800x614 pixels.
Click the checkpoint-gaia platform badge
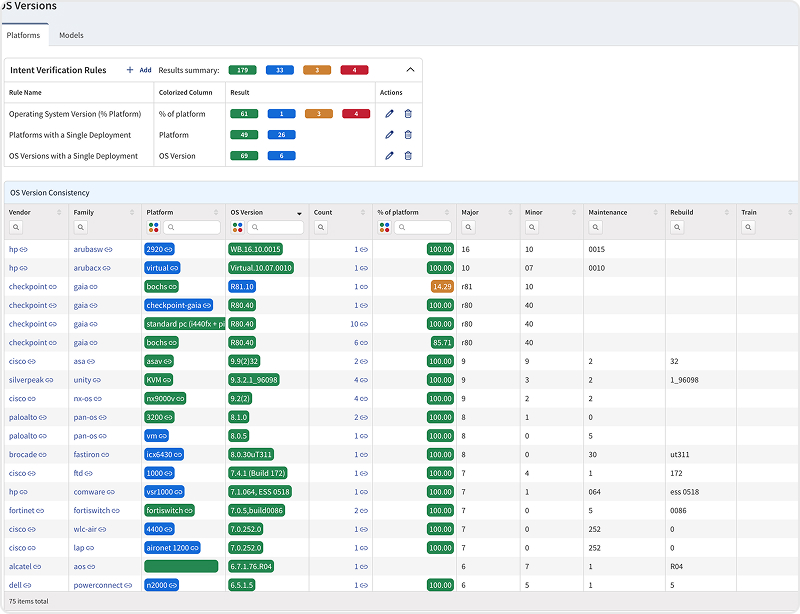coord(177,305)
